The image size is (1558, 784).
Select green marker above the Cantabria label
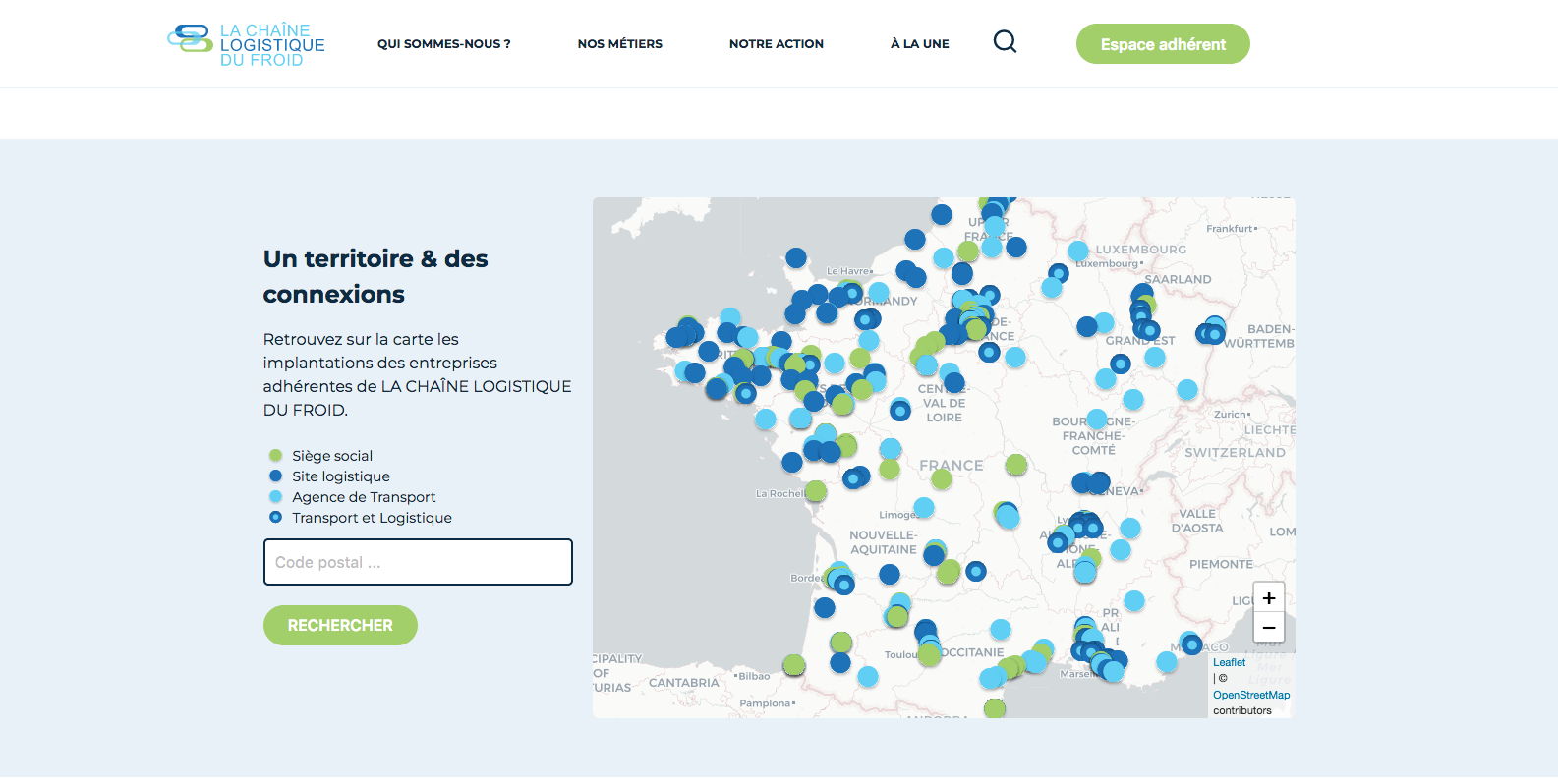click(x=794, y=665)
